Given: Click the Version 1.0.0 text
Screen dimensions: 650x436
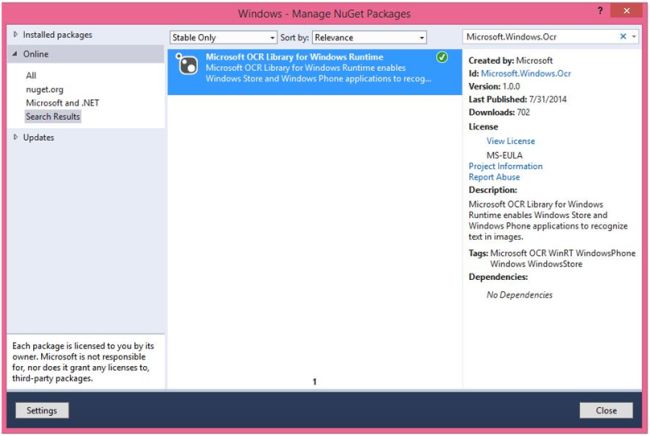Looking at the screenshot, I should coord(494,86).
